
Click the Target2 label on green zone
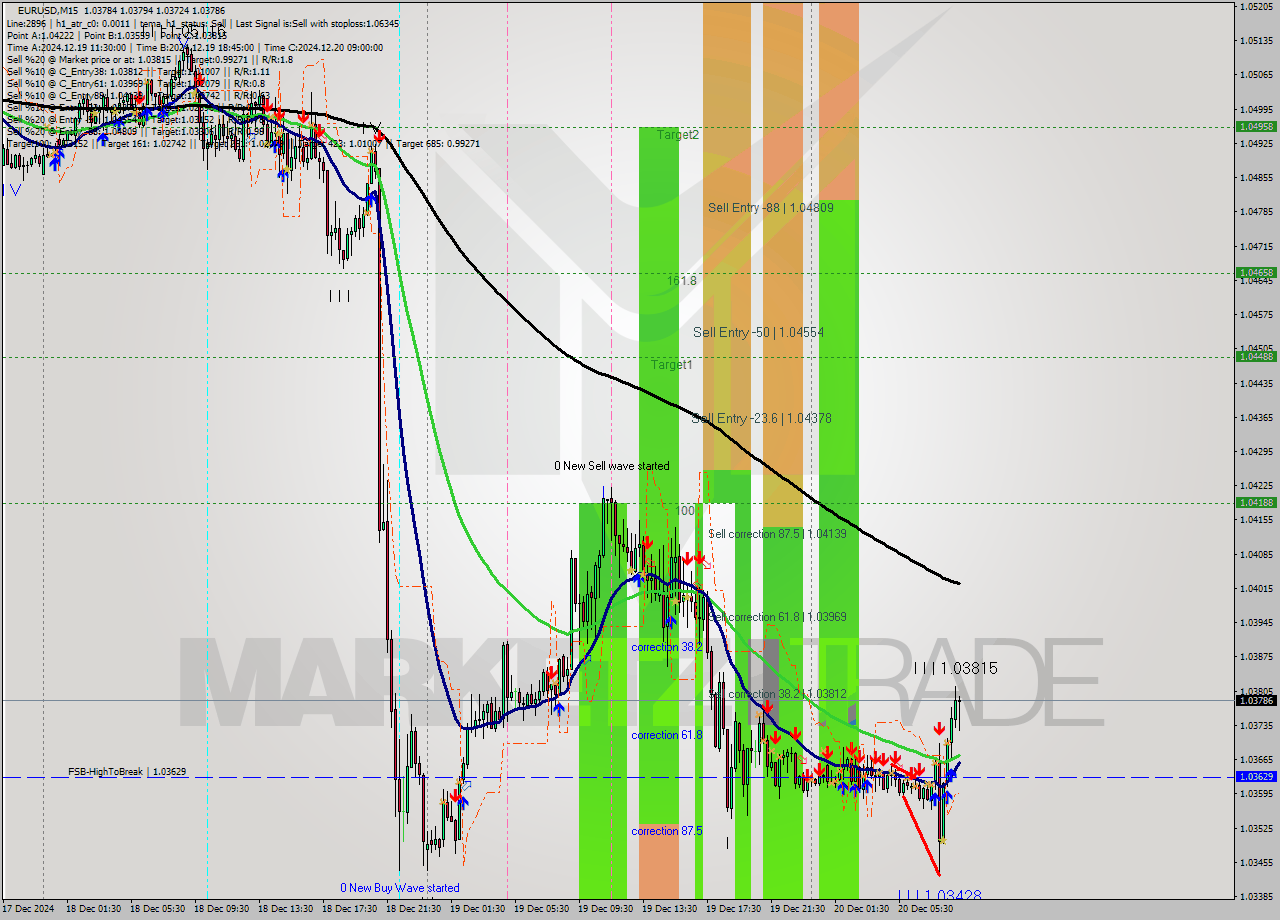click(678, 135)
